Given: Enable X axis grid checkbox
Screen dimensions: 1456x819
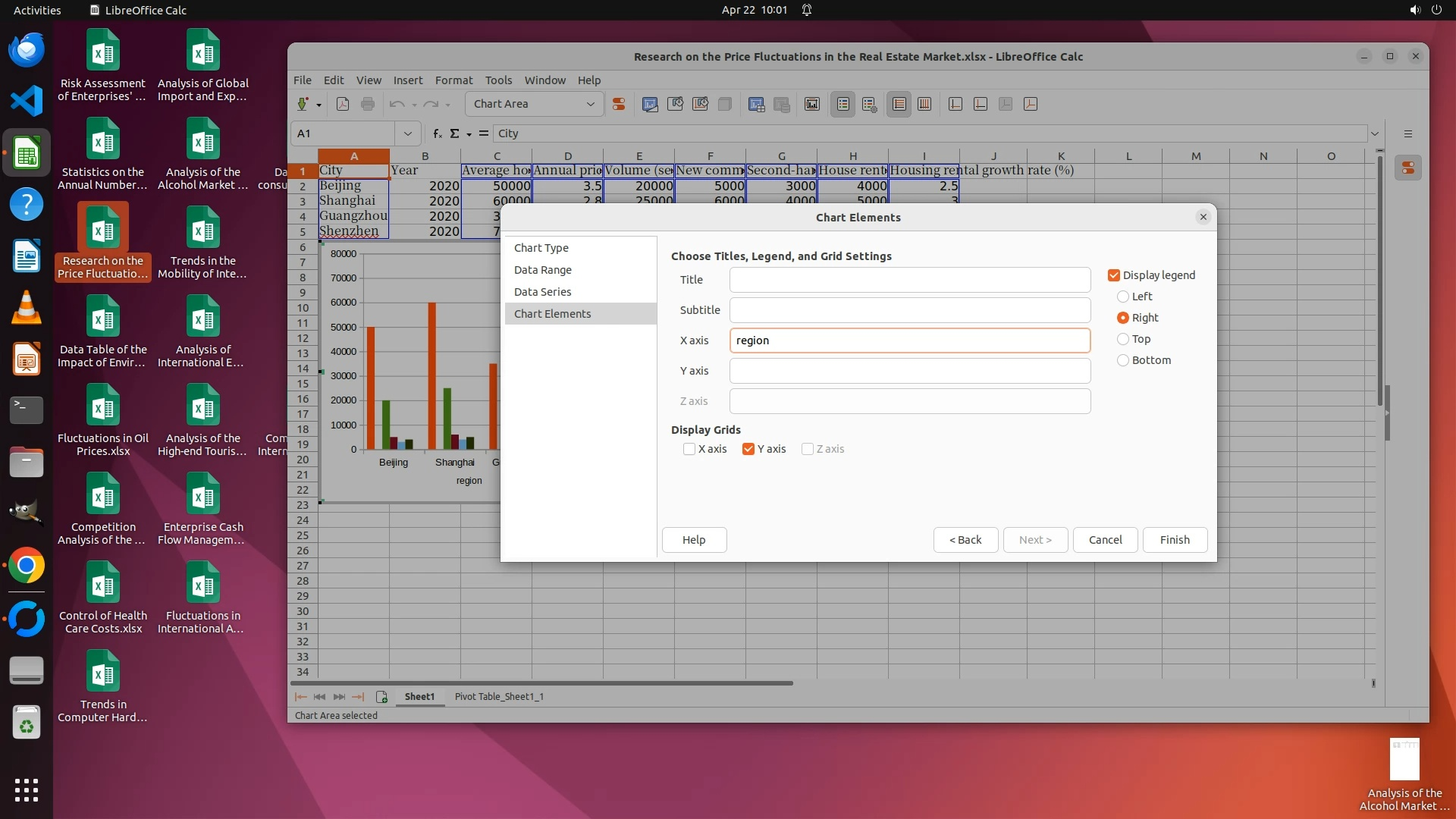Looking at the screenshot, I should [x=689, y=449].
